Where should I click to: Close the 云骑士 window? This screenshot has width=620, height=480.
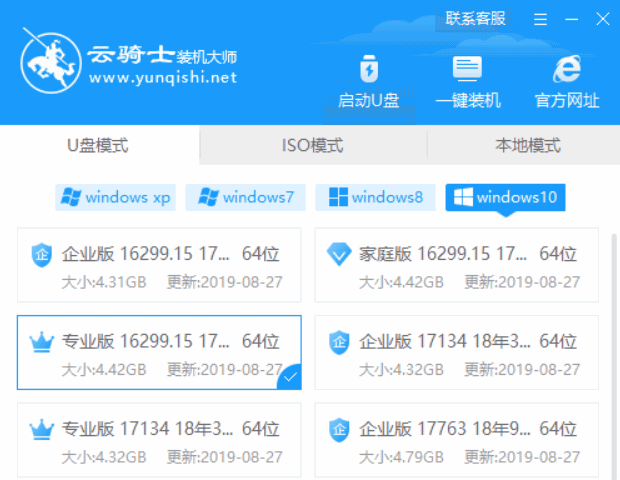603,19
